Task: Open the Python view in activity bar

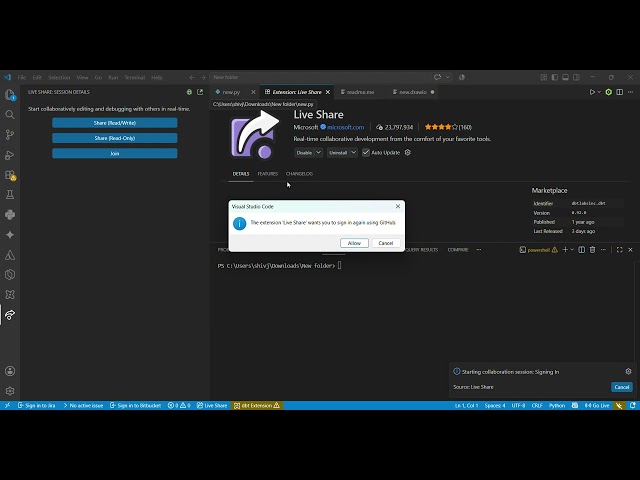Action: (10, 215)
